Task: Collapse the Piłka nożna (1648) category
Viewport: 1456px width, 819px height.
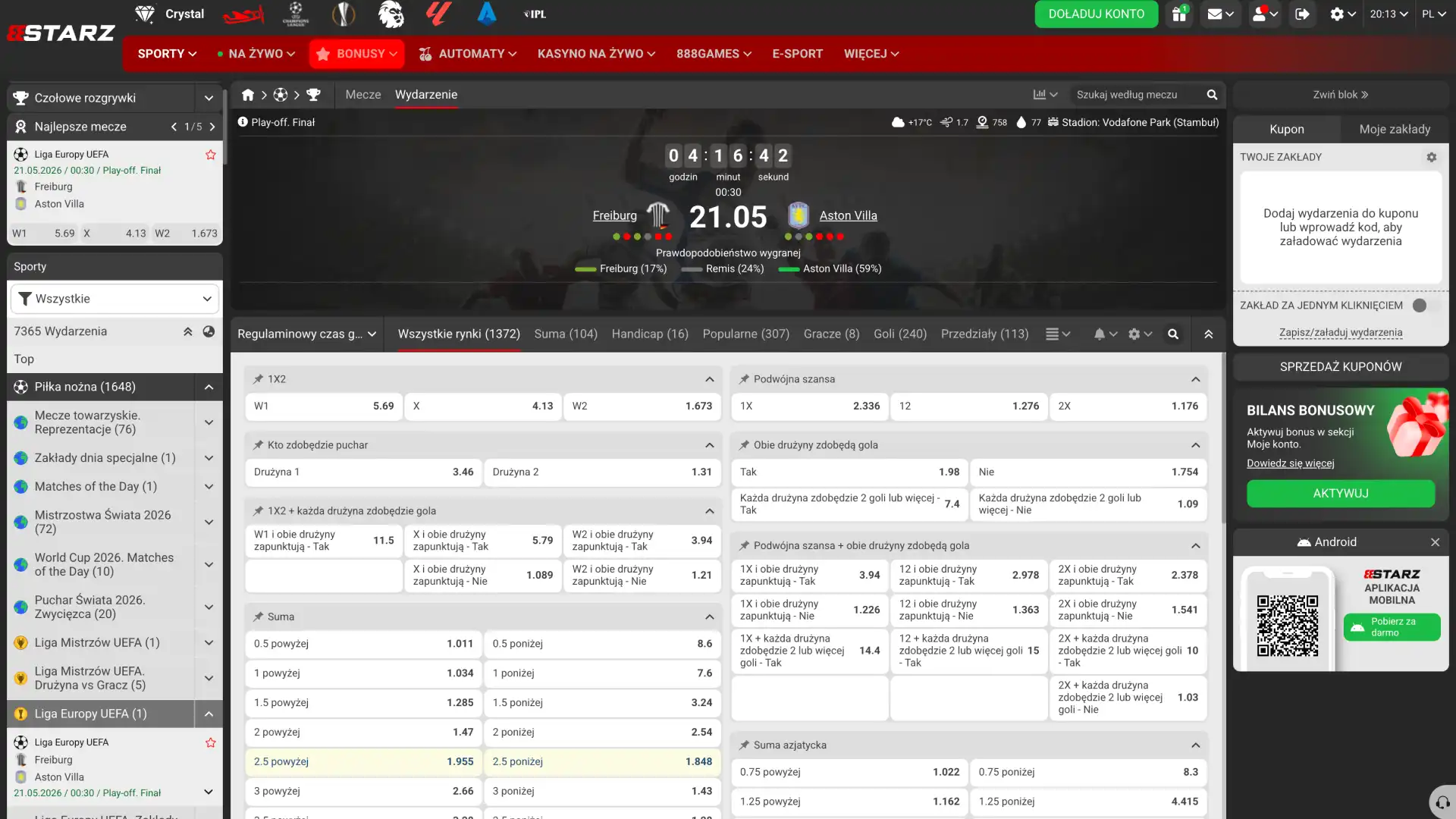Action: coord(209,387)
